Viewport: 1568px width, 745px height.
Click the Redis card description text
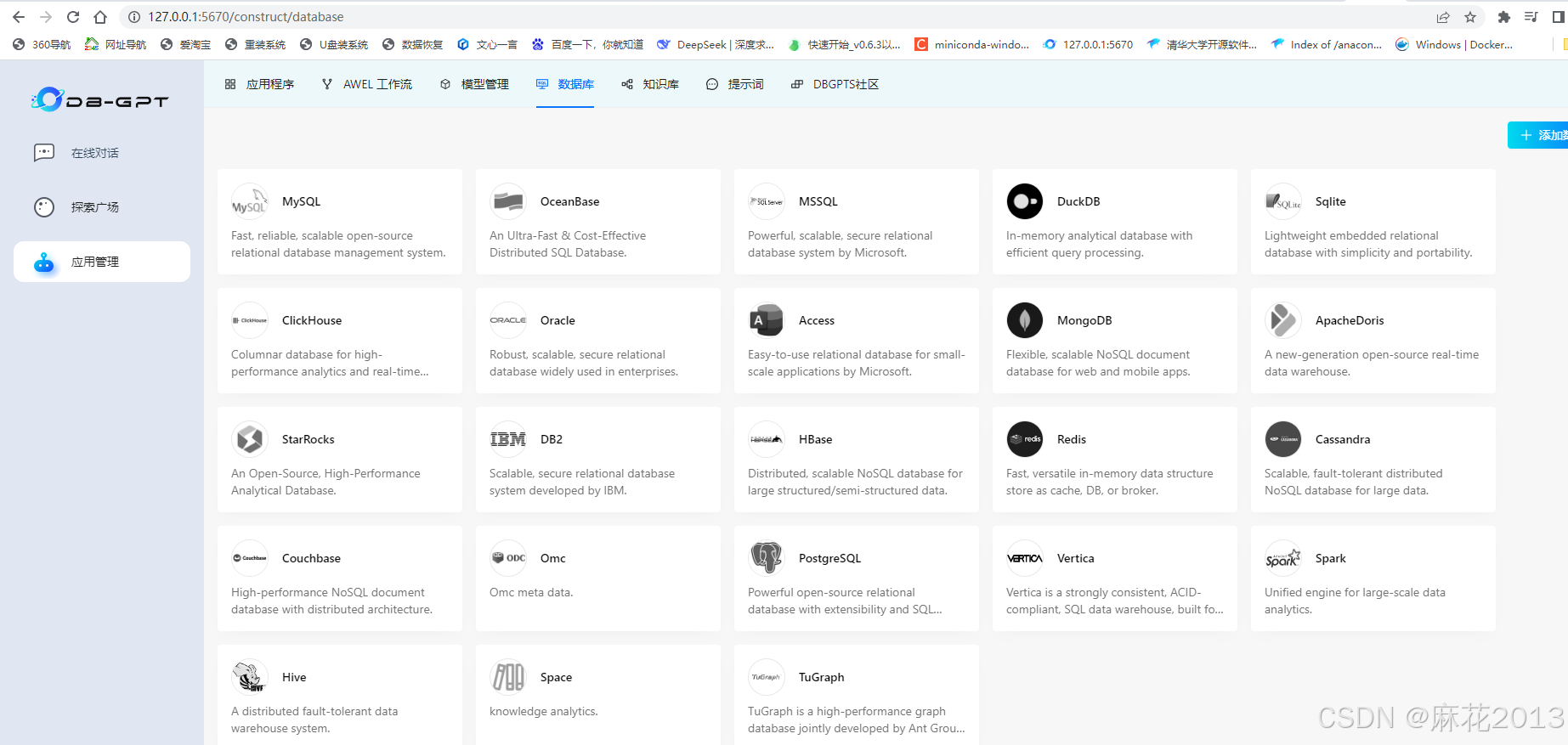point(1110,482)
